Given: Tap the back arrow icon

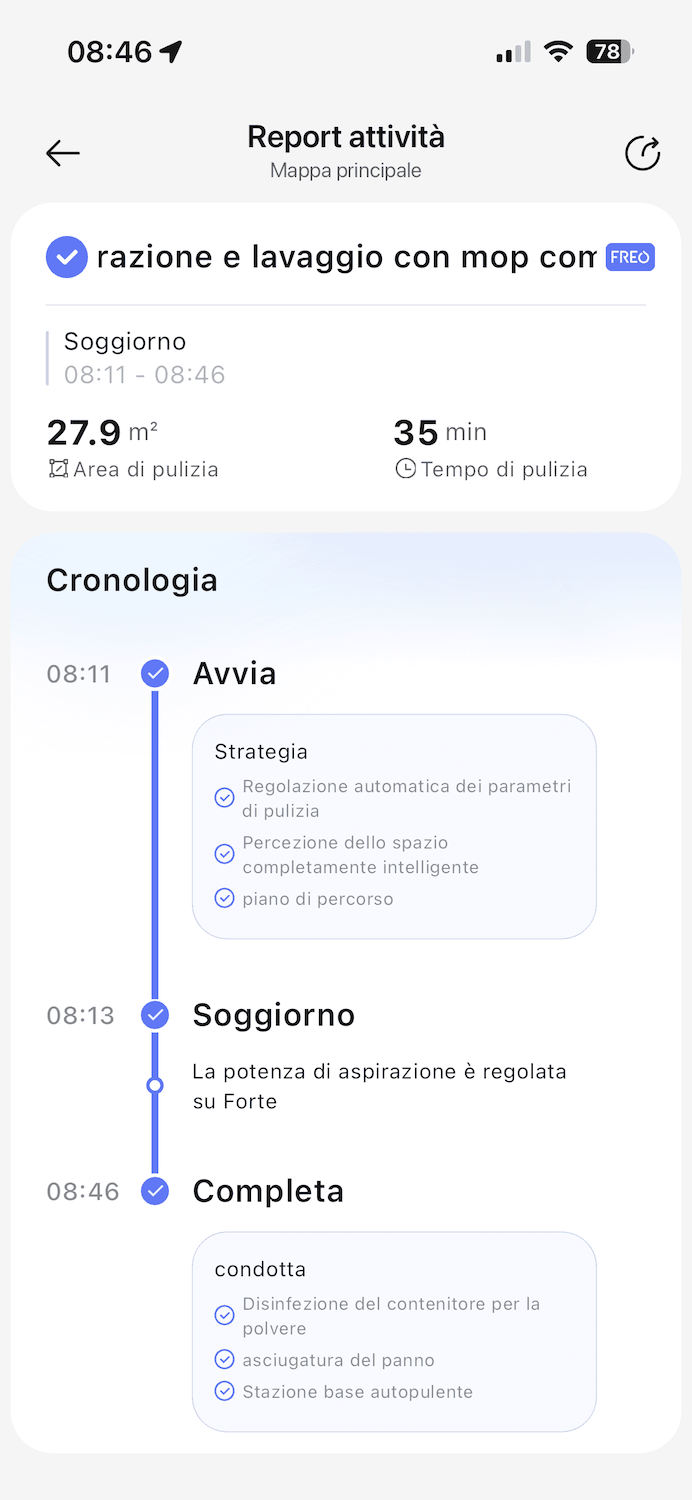Looking at the screenshot, I should 63,152.
